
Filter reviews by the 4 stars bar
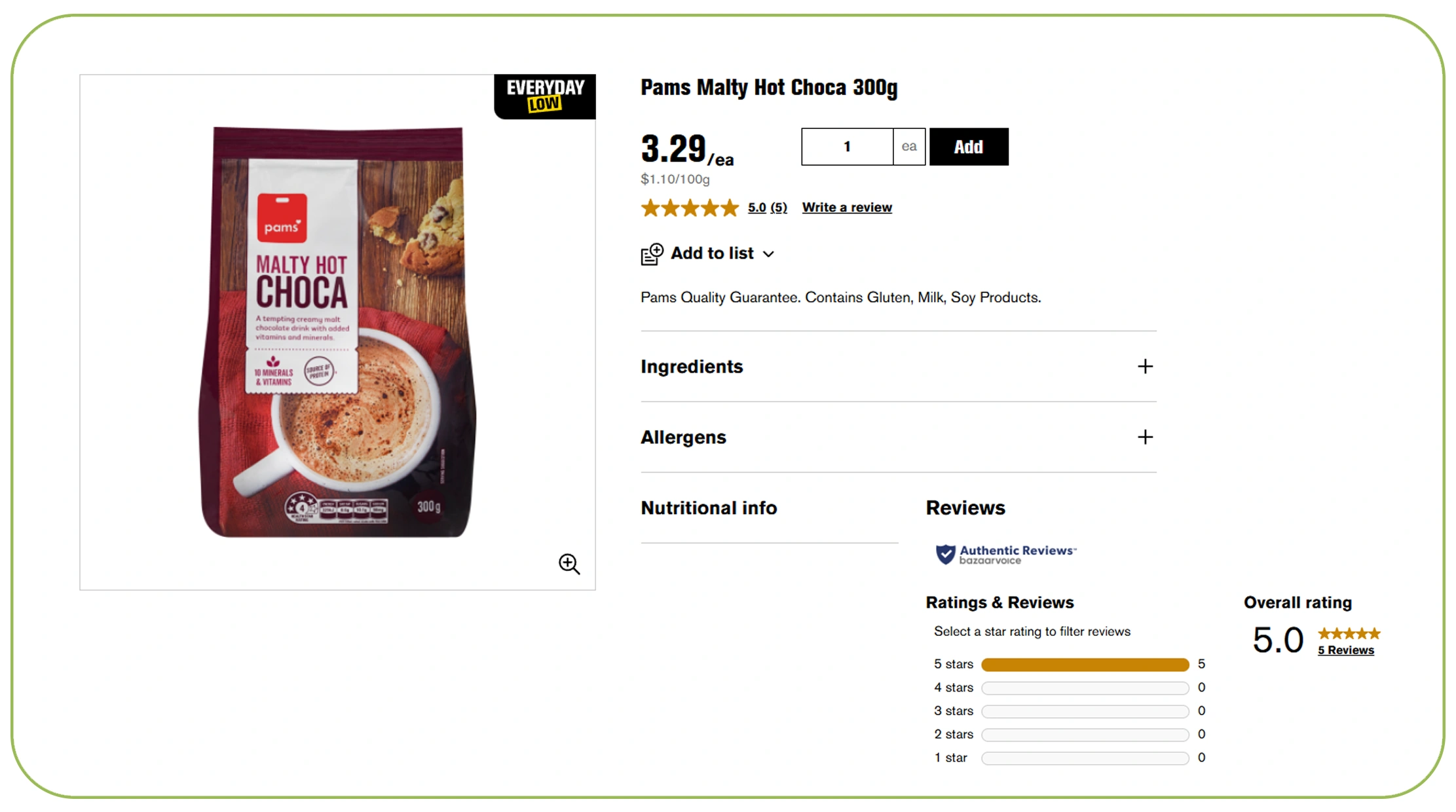(x=1085, y=688)
